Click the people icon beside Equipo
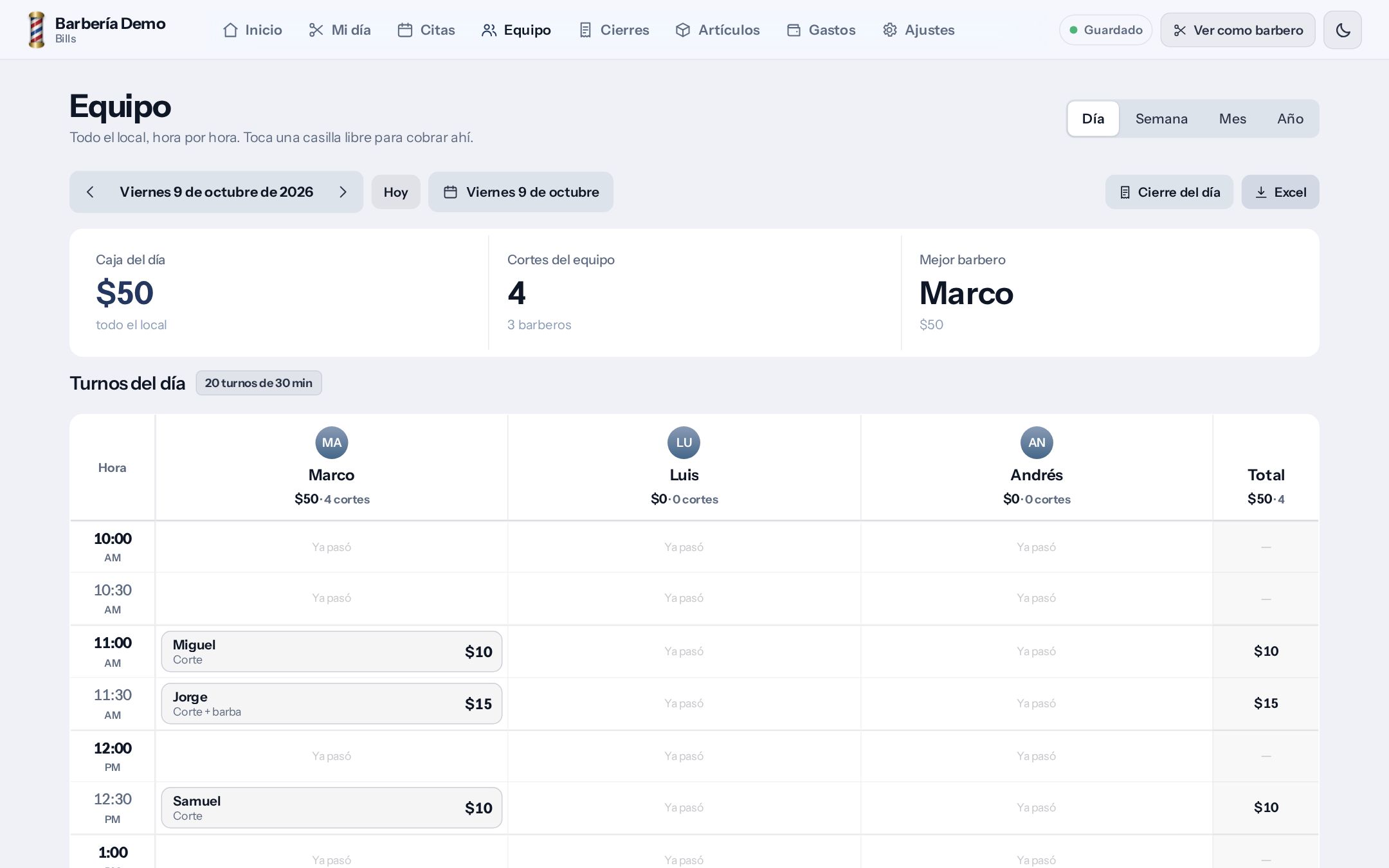 pos(489,30)
